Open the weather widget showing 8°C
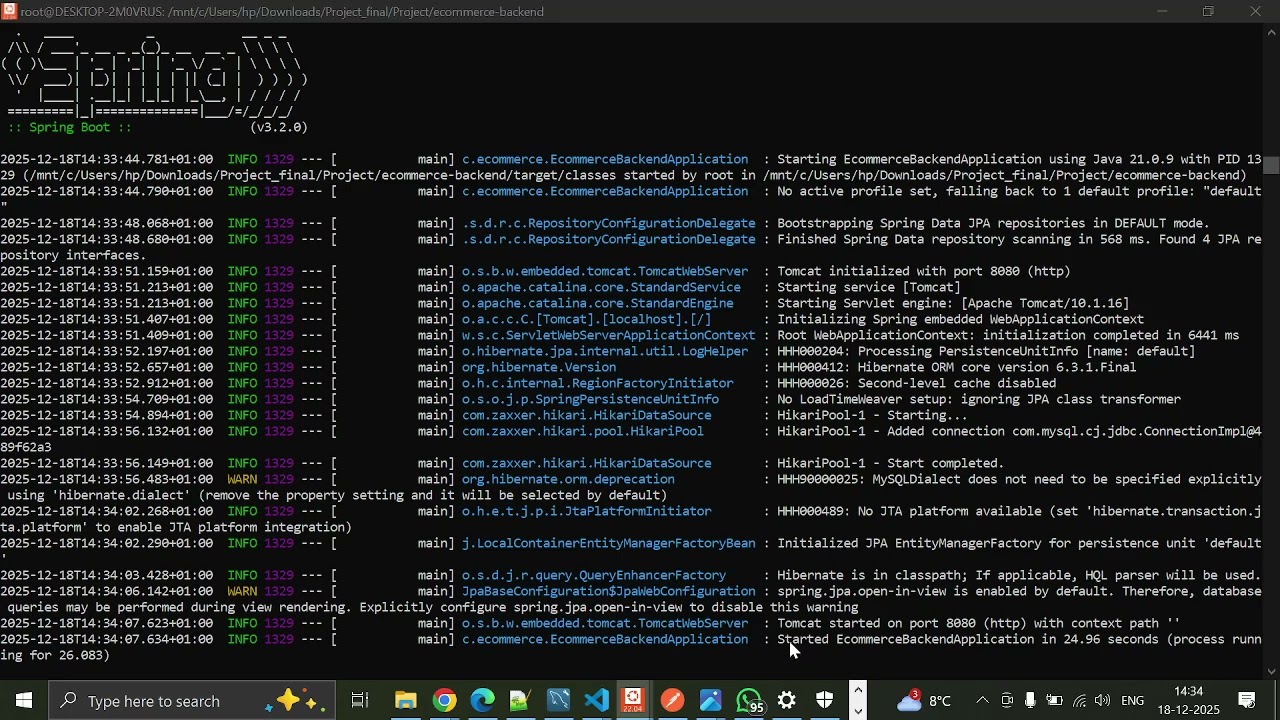Image resolution: width=1280 pixels, height=720 pixels. [x=924, y=701]
